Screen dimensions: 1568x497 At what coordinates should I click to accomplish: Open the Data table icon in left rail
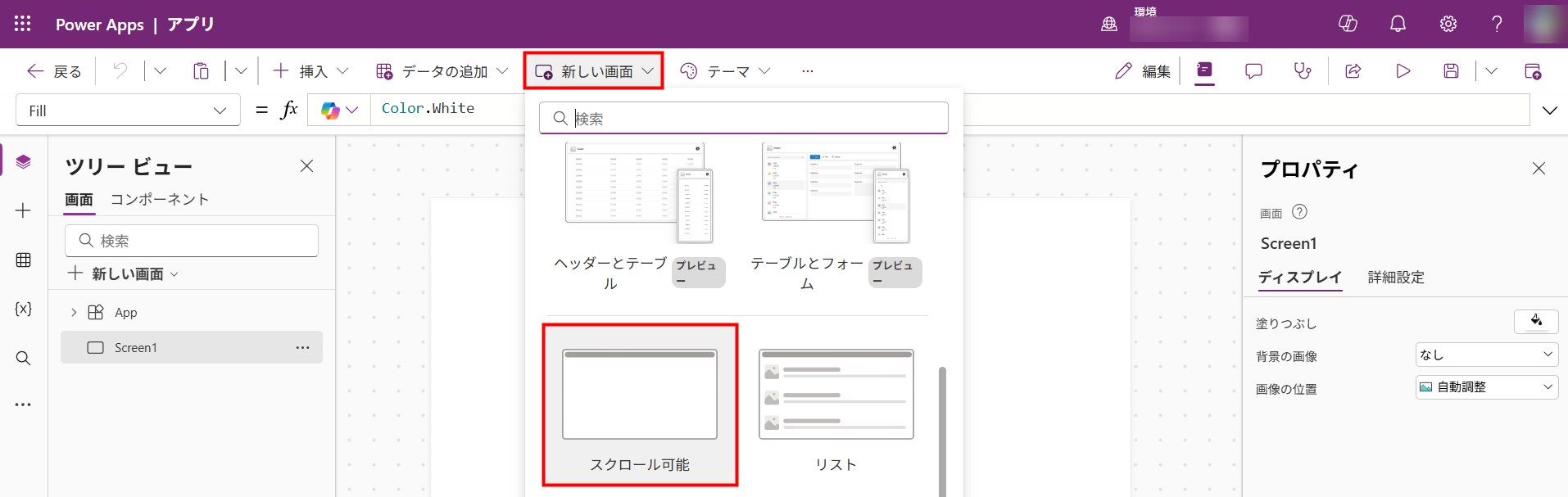click(x=23, y=260)
